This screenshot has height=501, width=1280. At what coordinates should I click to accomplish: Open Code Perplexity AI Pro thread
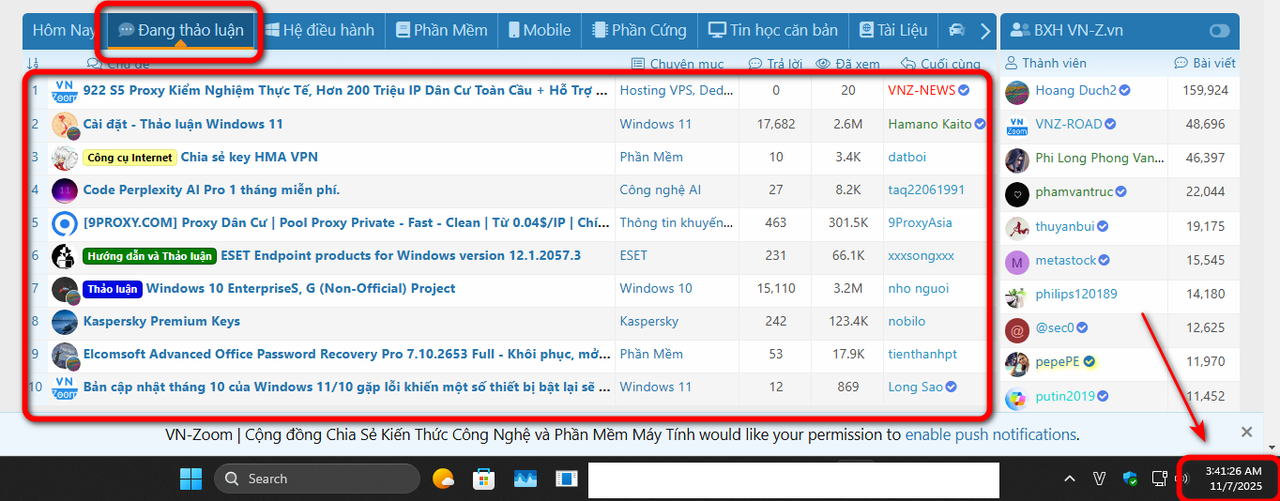click(x=212, y=190)
